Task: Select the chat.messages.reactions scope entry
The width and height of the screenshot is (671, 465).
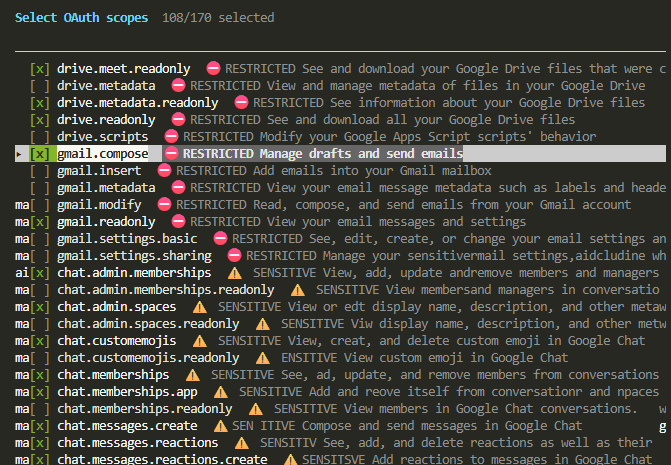Action: [x=137, y=442]
